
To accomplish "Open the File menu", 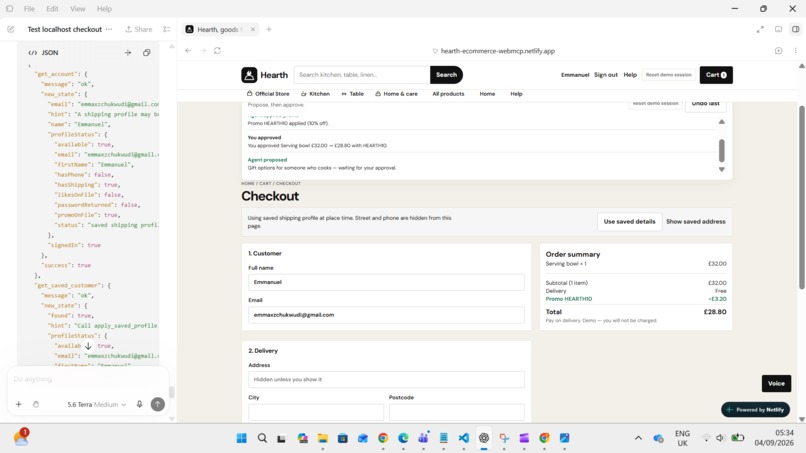I will pyautogui.click(x=29, y=9).
